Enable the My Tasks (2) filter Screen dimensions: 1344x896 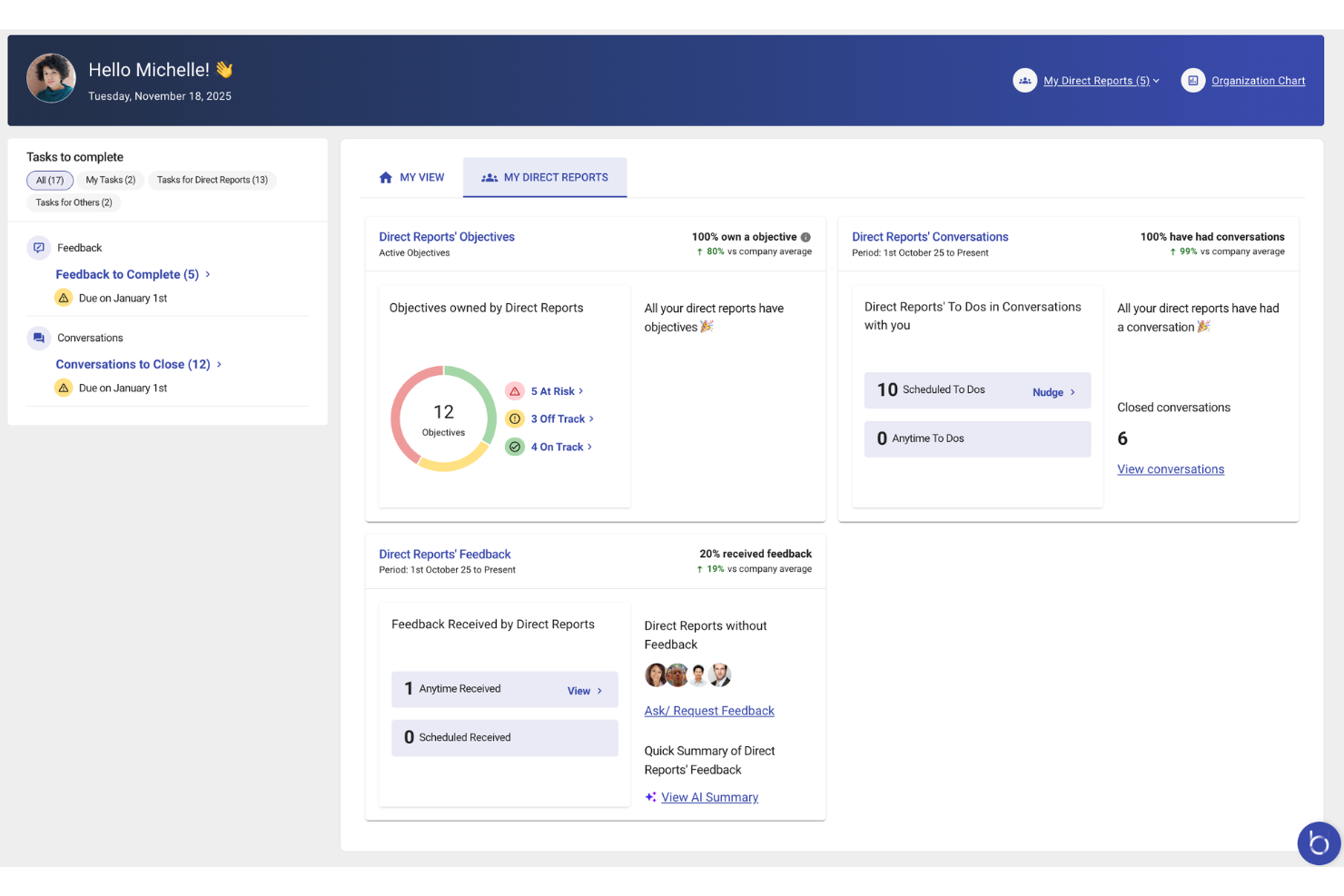(109, 180)
